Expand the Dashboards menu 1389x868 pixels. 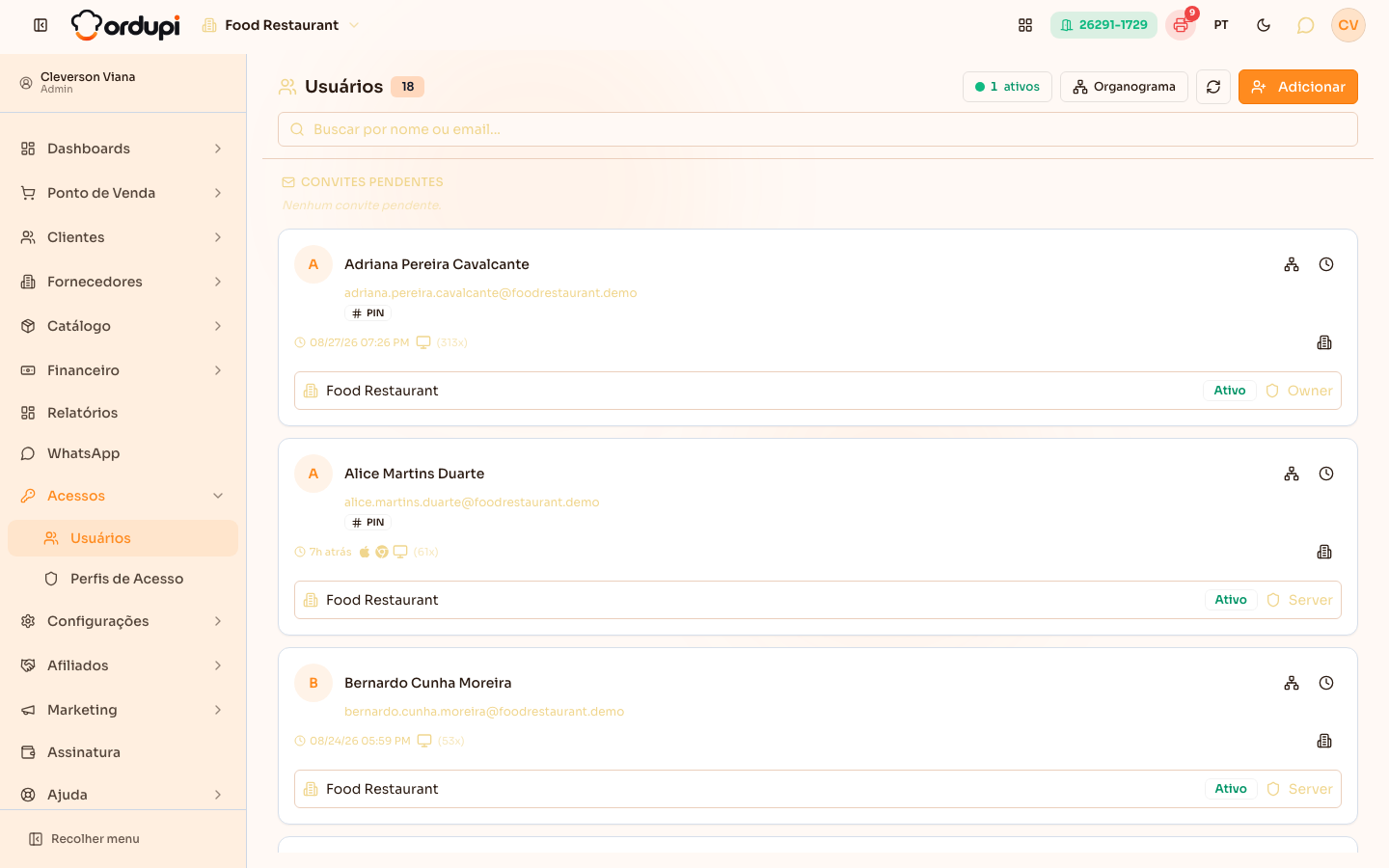point(123,149)
